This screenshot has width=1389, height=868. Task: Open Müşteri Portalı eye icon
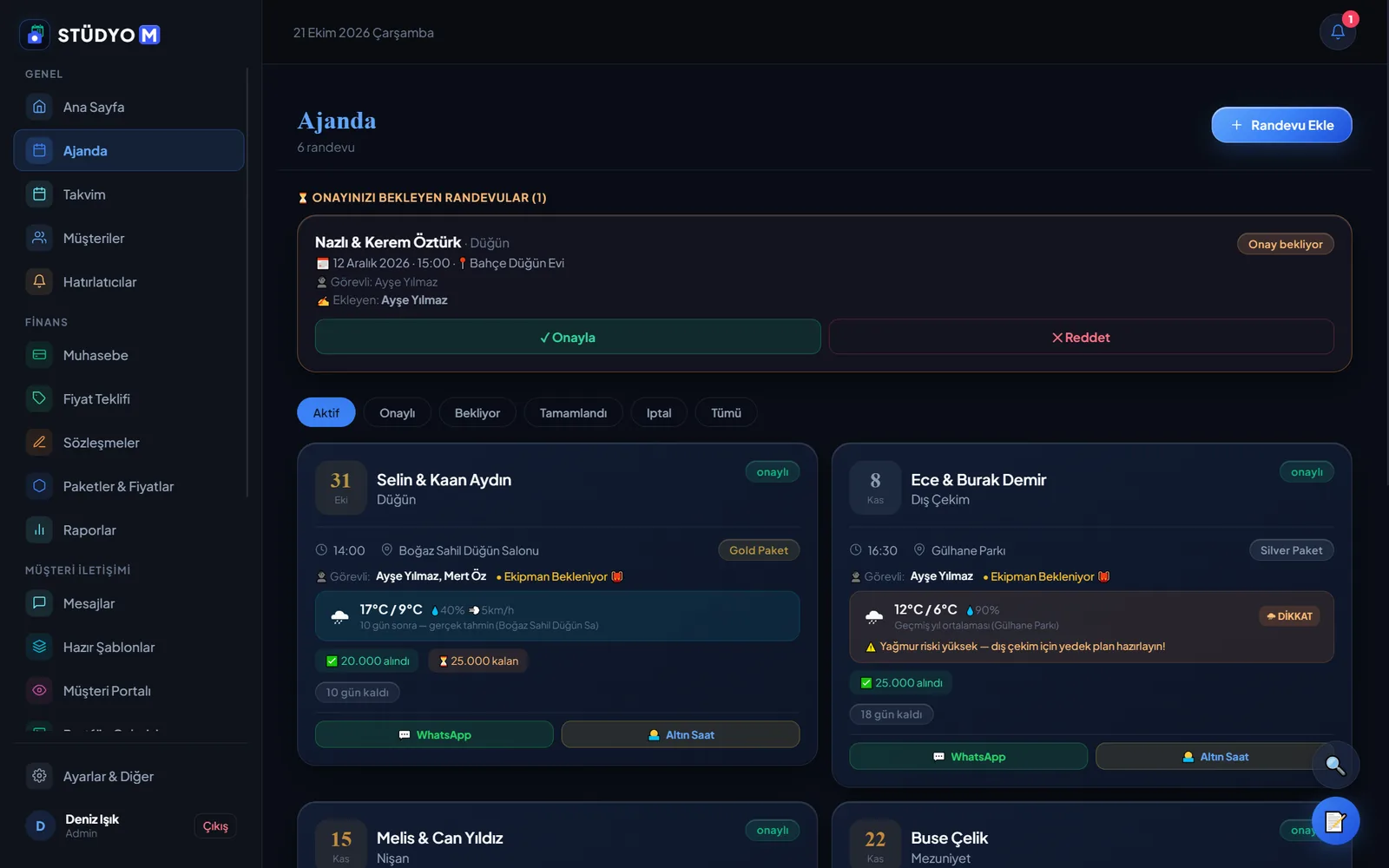pos(39,691)
